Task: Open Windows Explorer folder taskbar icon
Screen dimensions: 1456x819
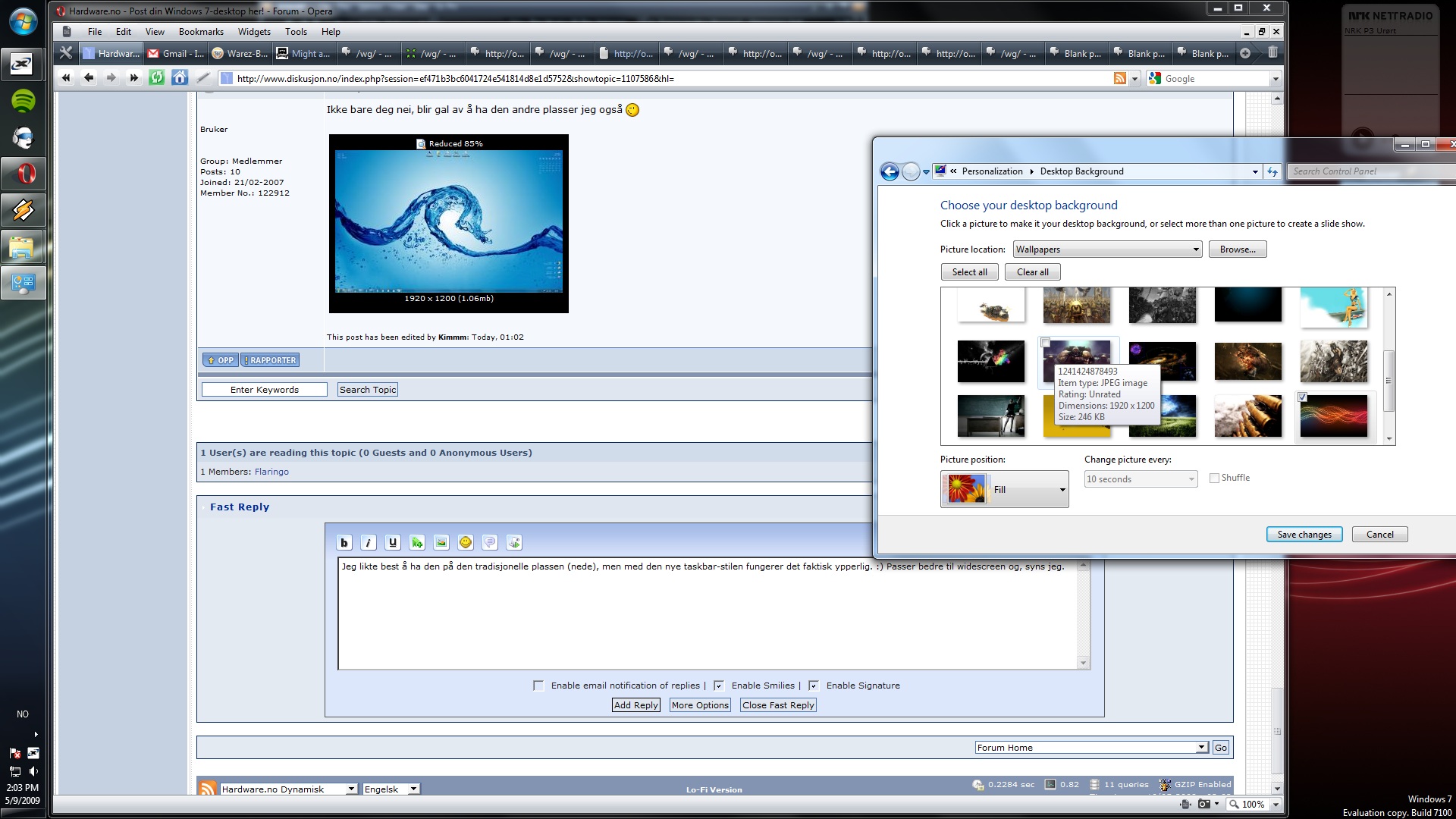Action: click(x=24, y=246)
